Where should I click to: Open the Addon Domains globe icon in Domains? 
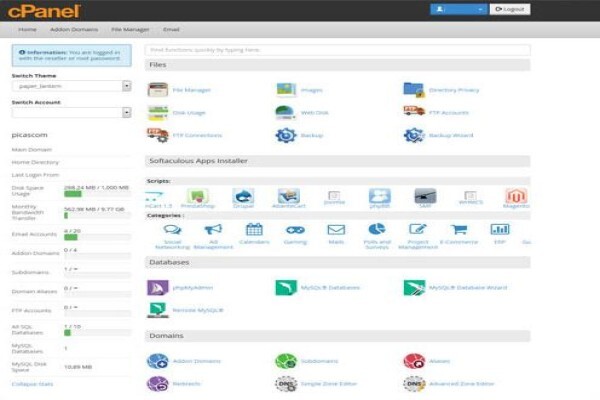pos(158,361)
